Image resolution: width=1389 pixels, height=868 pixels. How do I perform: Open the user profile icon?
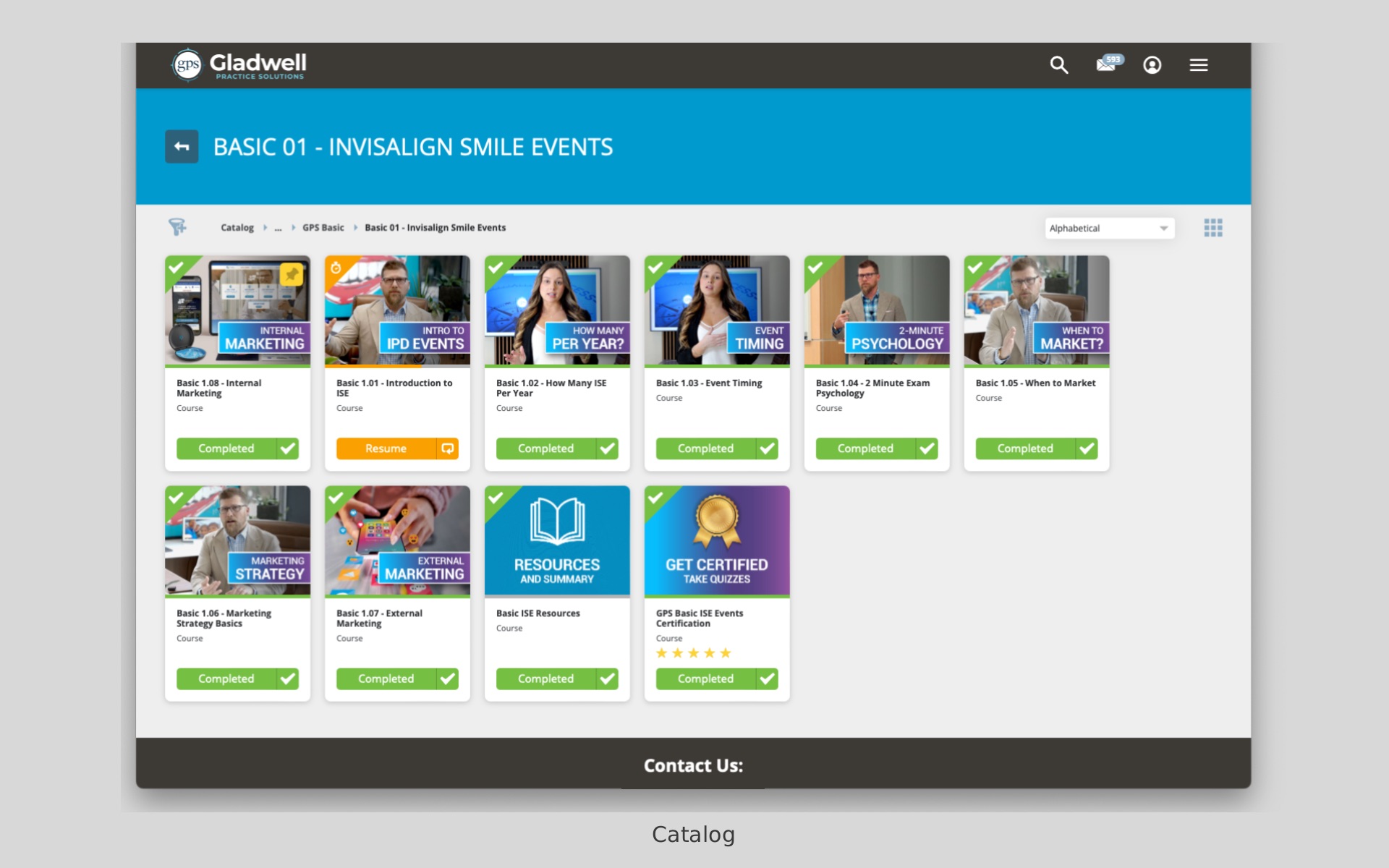click(1152, 65)
